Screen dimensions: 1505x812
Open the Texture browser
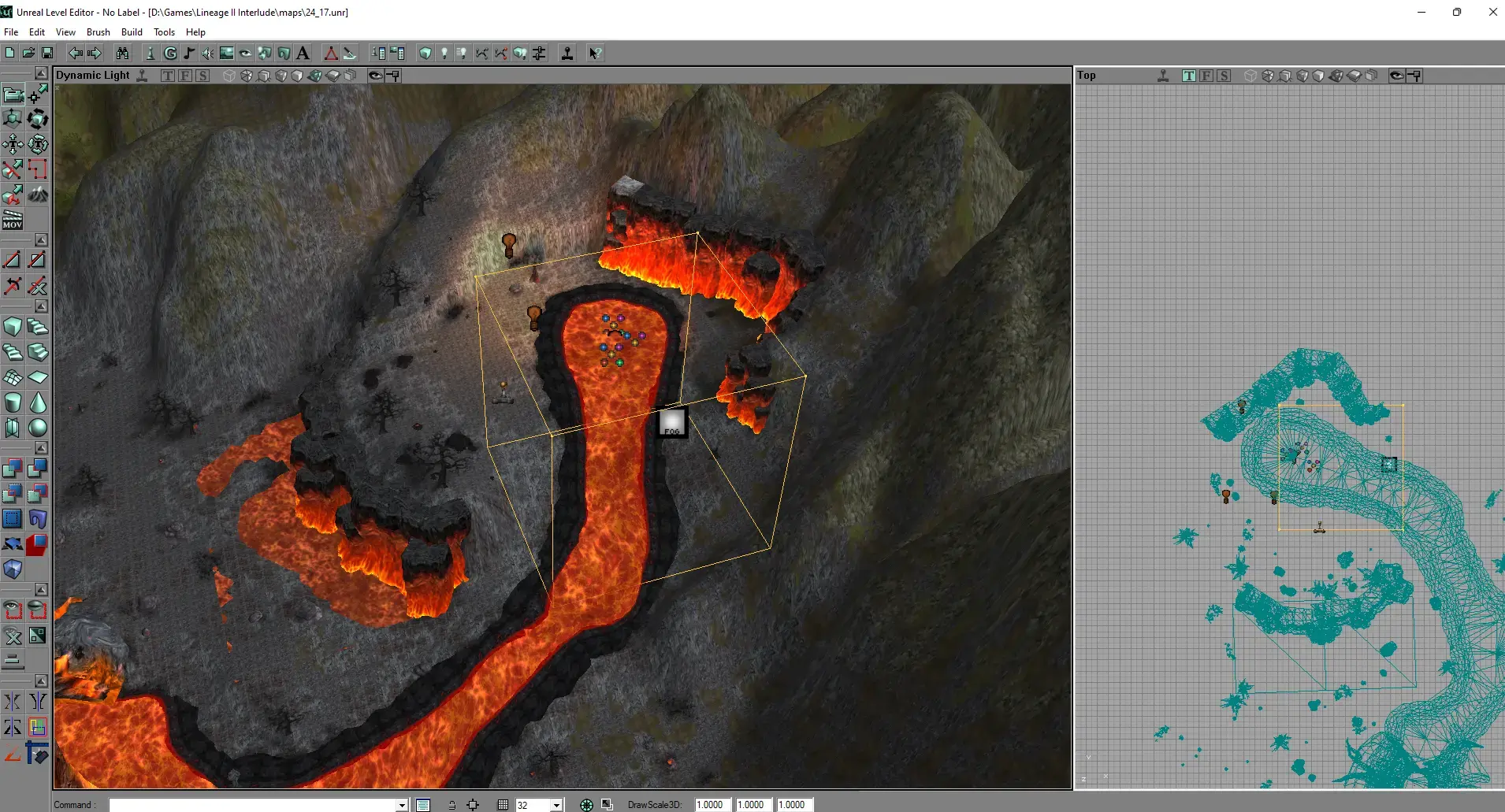tap(226, 53)
